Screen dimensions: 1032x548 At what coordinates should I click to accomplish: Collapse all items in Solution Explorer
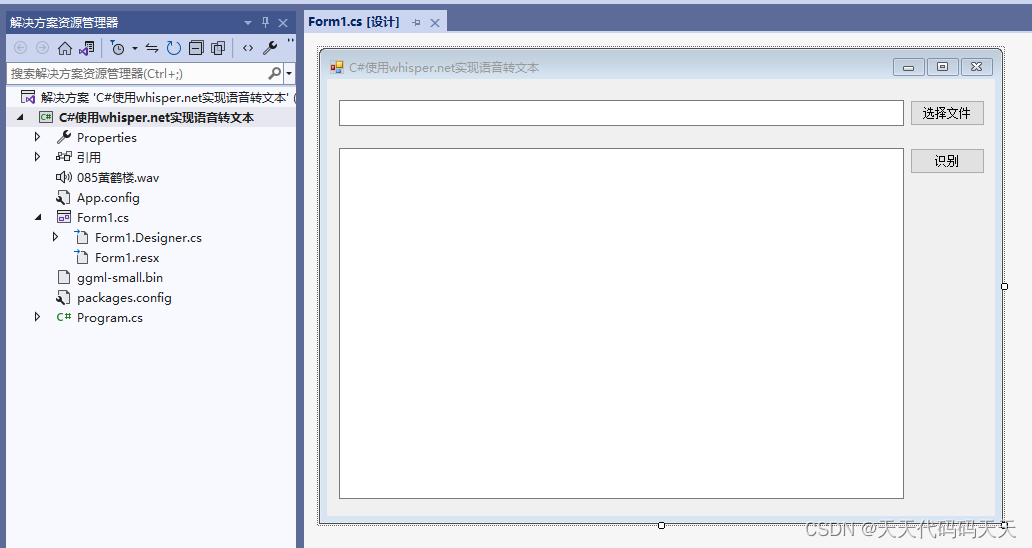point(196,48)
